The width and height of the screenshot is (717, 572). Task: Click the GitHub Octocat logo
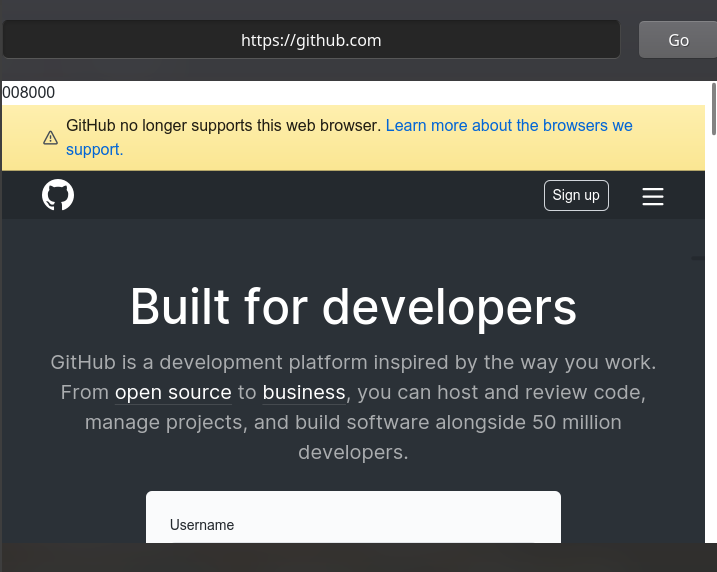[x=58, y=195]
